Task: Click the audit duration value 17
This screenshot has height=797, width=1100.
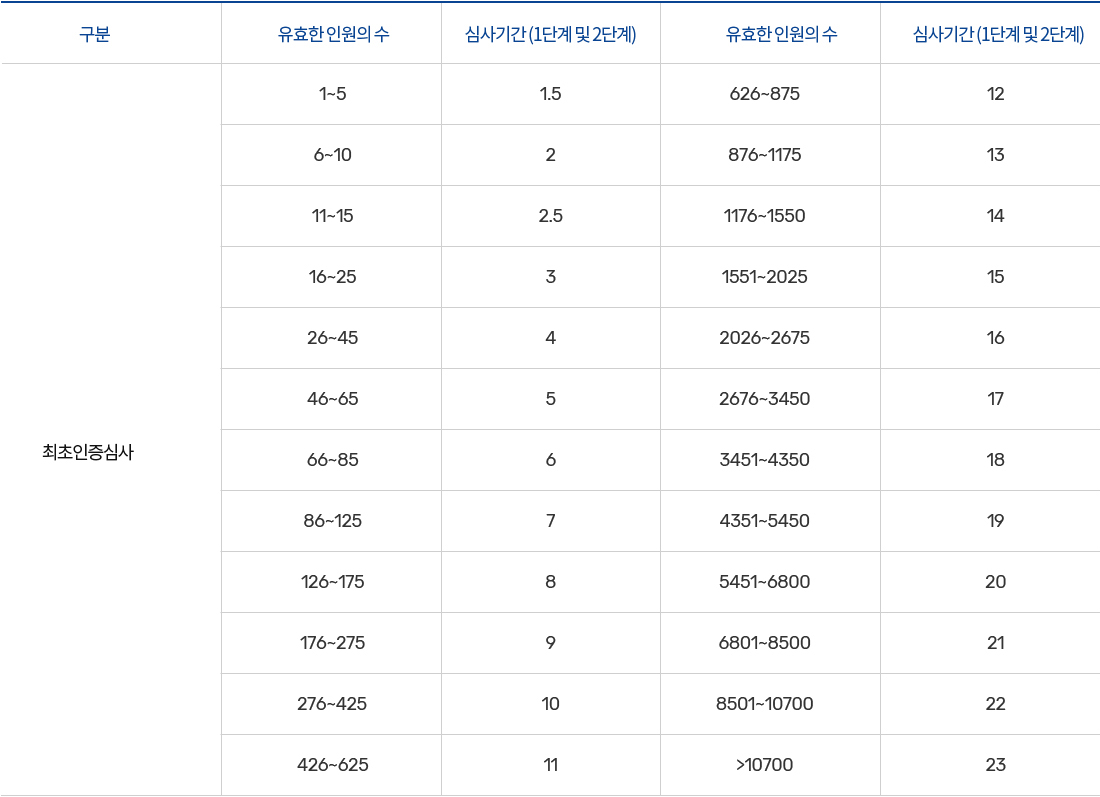Action: point(996,399)
